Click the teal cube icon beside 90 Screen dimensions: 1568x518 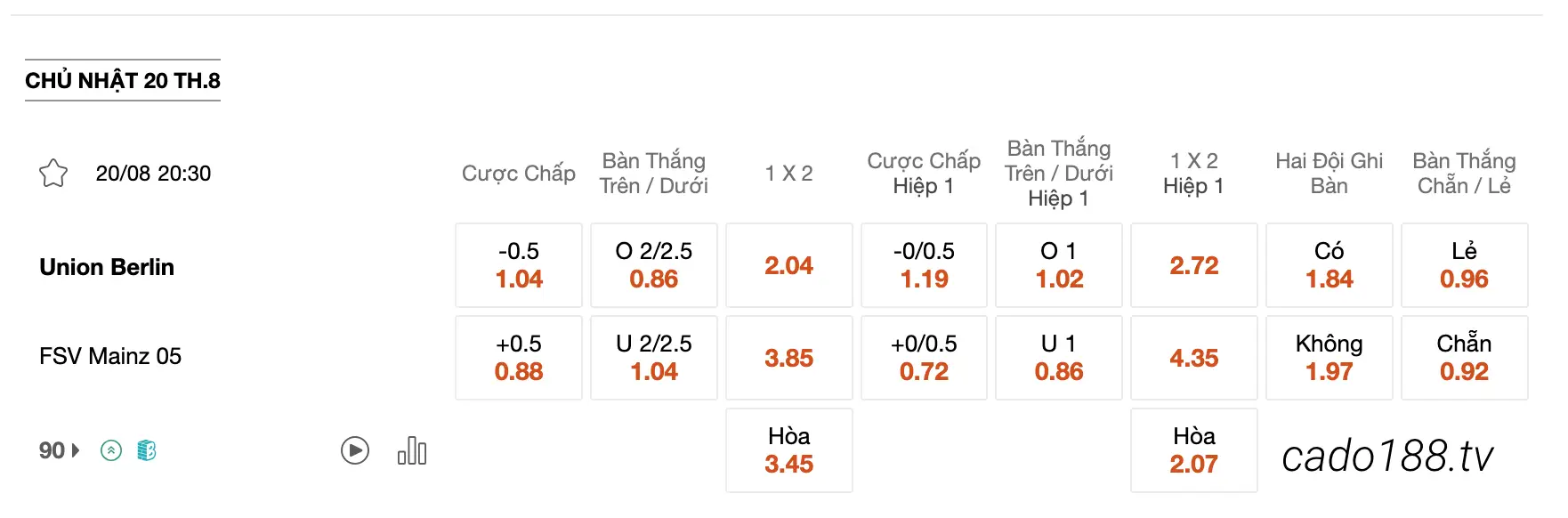(147, 450)
